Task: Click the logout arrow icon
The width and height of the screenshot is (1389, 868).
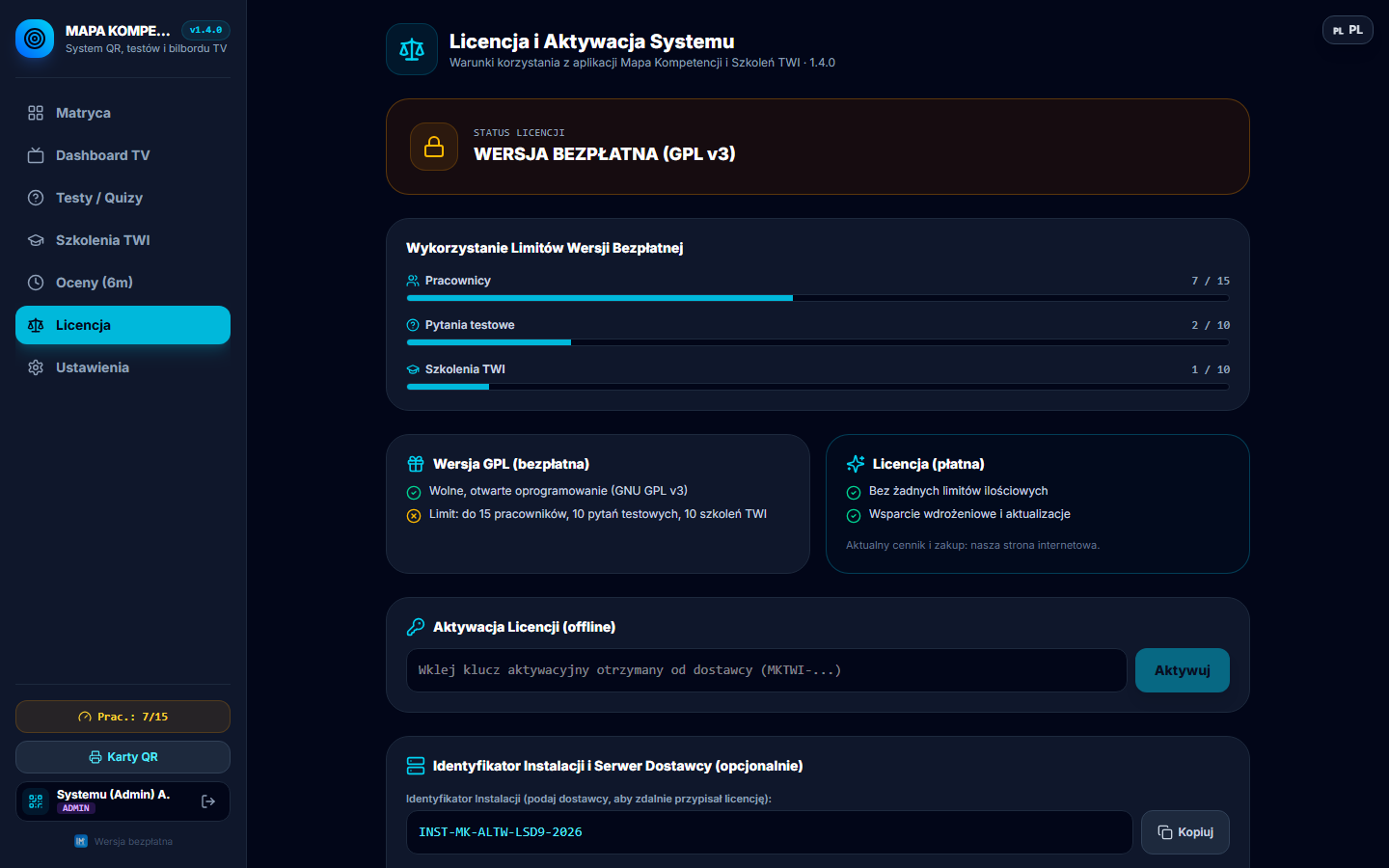Action: click(x=208, y=801)
